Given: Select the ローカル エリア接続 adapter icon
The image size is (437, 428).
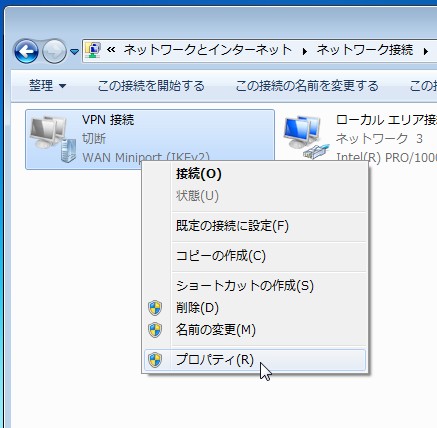Looking at the screenshot, I should 306,137.
